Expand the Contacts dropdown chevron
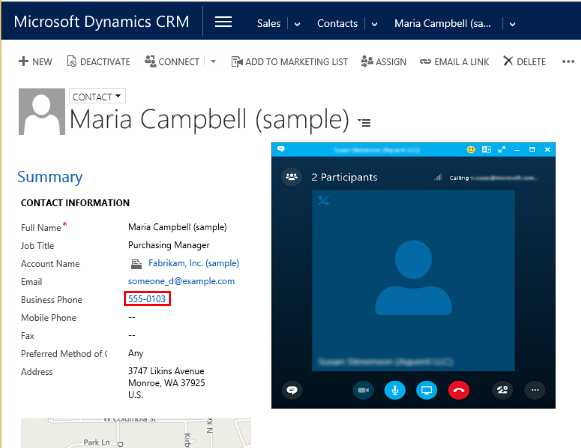The height and width of the screenshot is (448, 581). coord(374,24)
